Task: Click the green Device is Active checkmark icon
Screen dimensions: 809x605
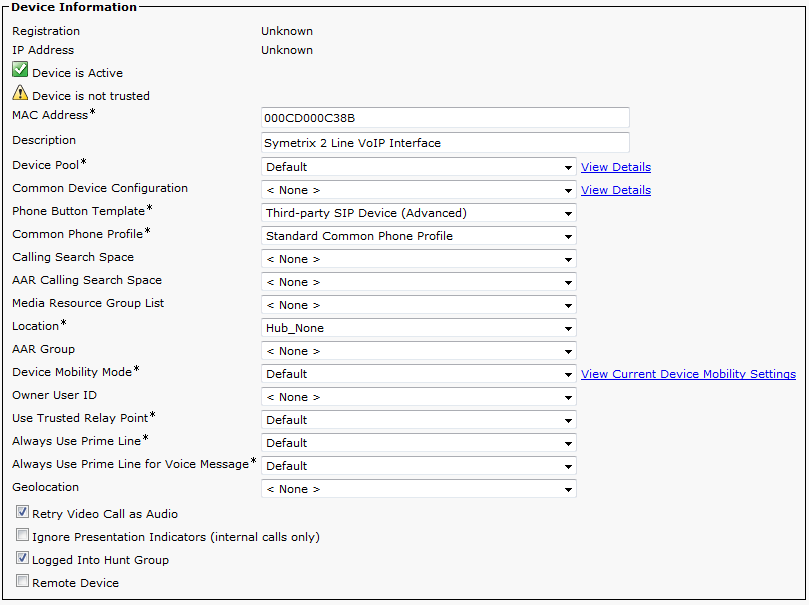Action: click(x=20, y=69)
